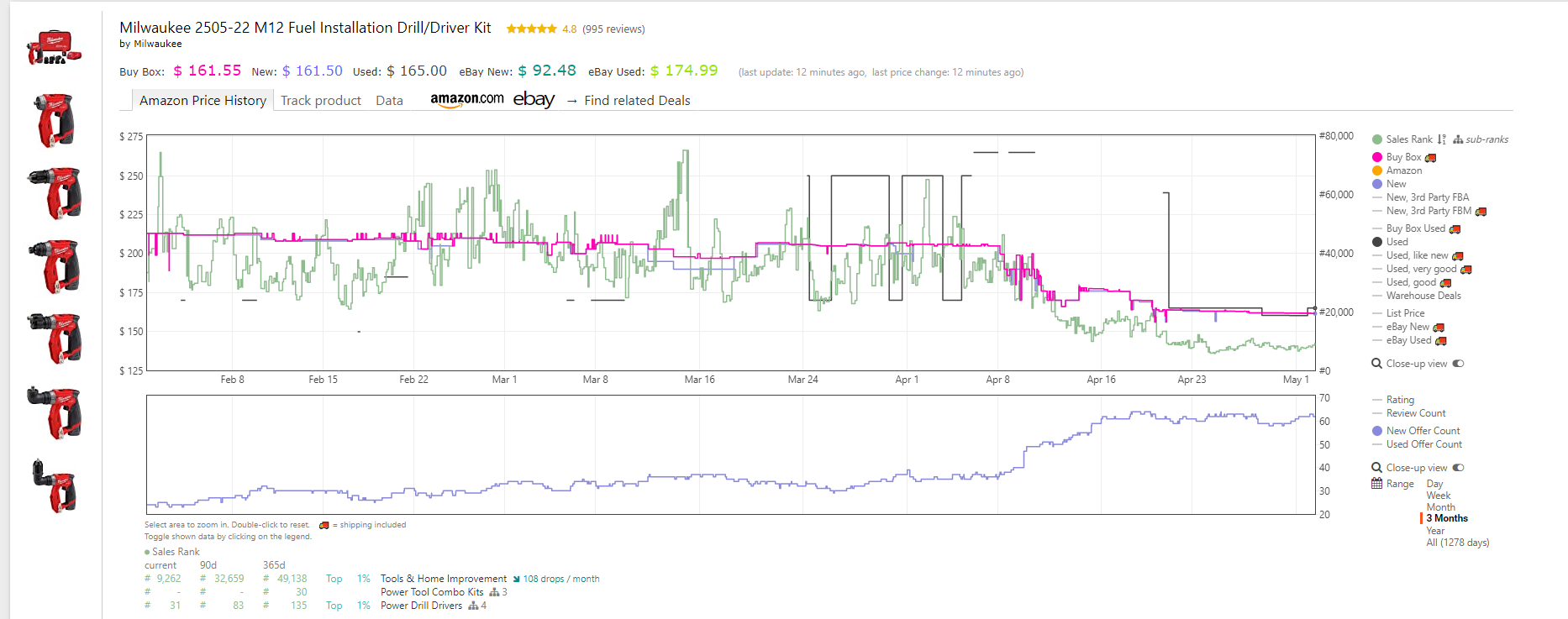This screenshot has height=619, width=1568.
Task: Click truck icon beside New, 3rd Party FBM
Action: tap(1481, 212)
